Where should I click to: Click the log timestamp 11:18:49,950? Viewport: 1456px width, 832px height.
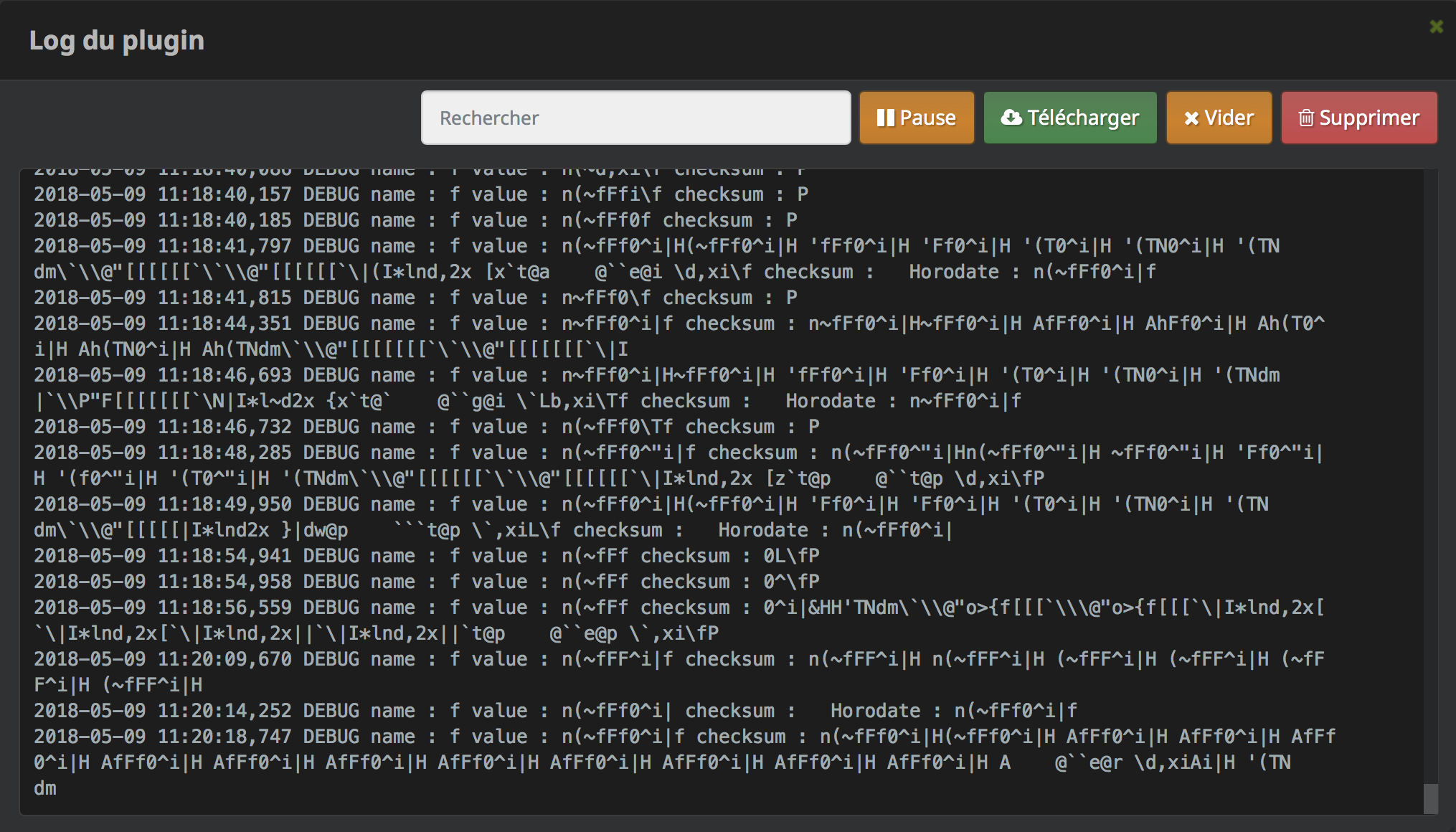pos(224,504)
